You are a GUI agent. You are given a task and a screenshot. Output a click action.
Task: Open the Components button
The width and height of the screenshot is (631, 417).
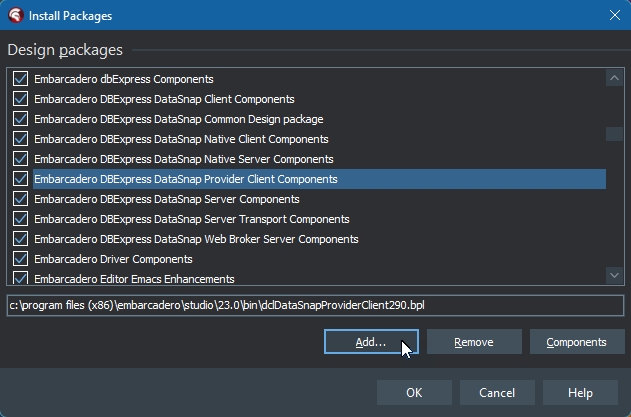(577, 342)
